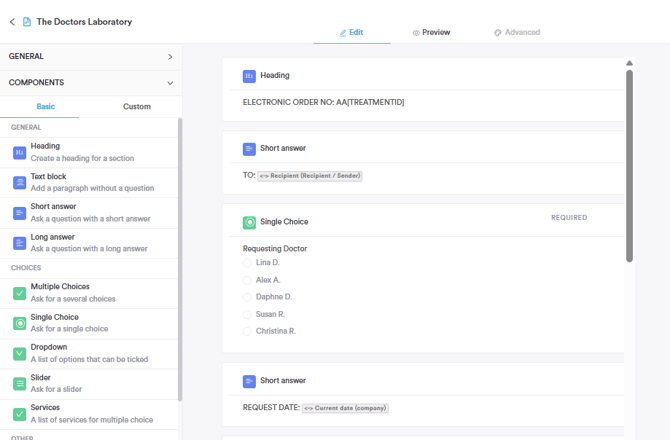670x440 pixels.
Task: Choose the Long answer component icon
Action: pos(19,243)
